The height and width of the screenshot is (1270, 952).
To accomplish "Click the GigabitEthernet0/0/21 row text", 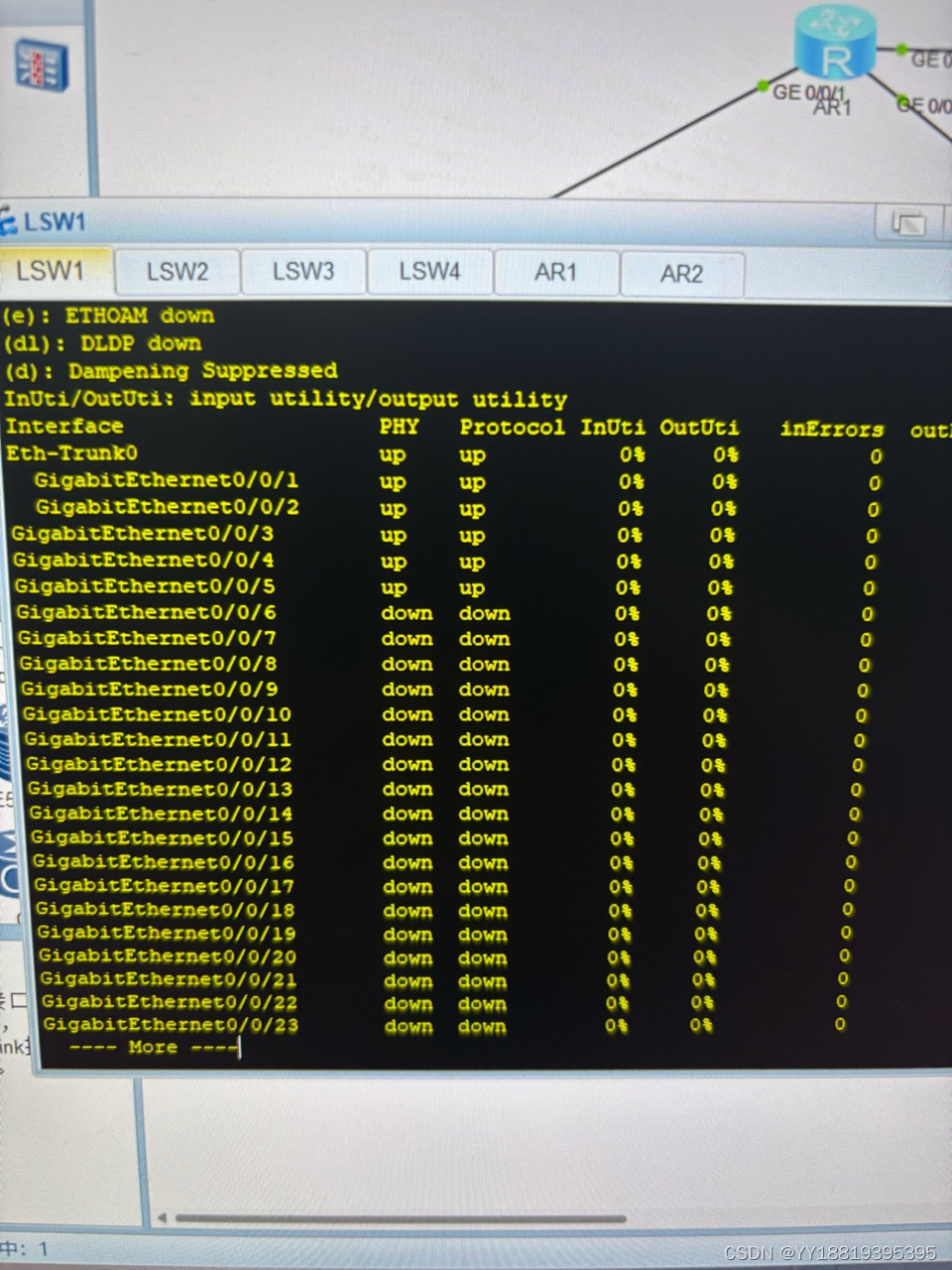I will (x=169, y=979).
